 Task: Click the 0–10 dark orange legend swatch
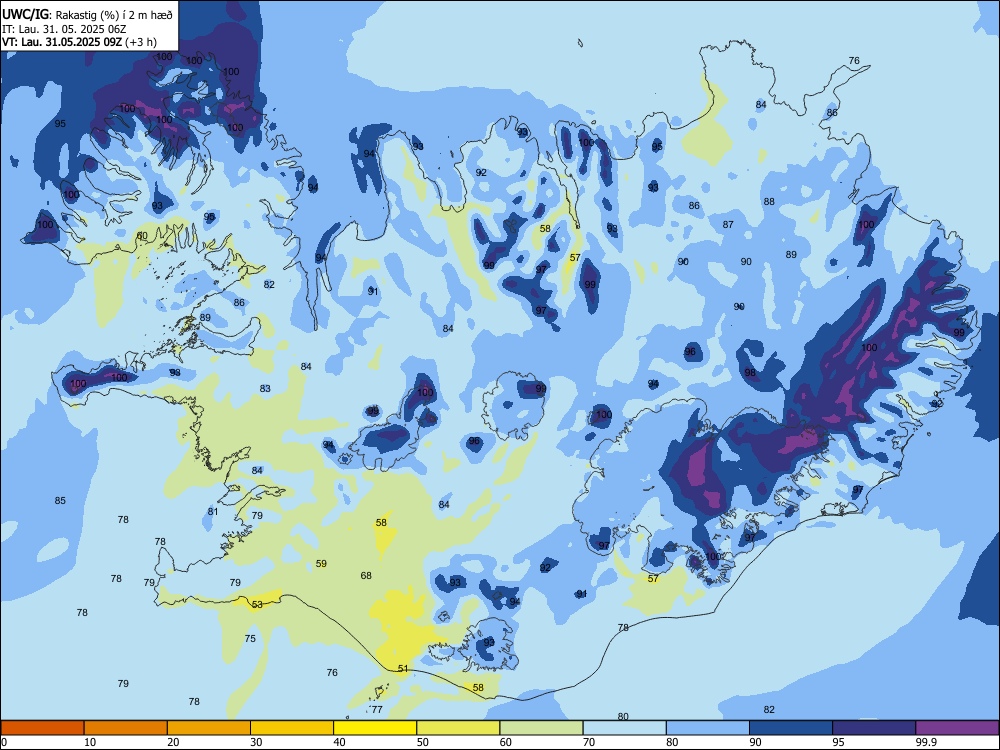pyautogui.click(x=42, y=728)
